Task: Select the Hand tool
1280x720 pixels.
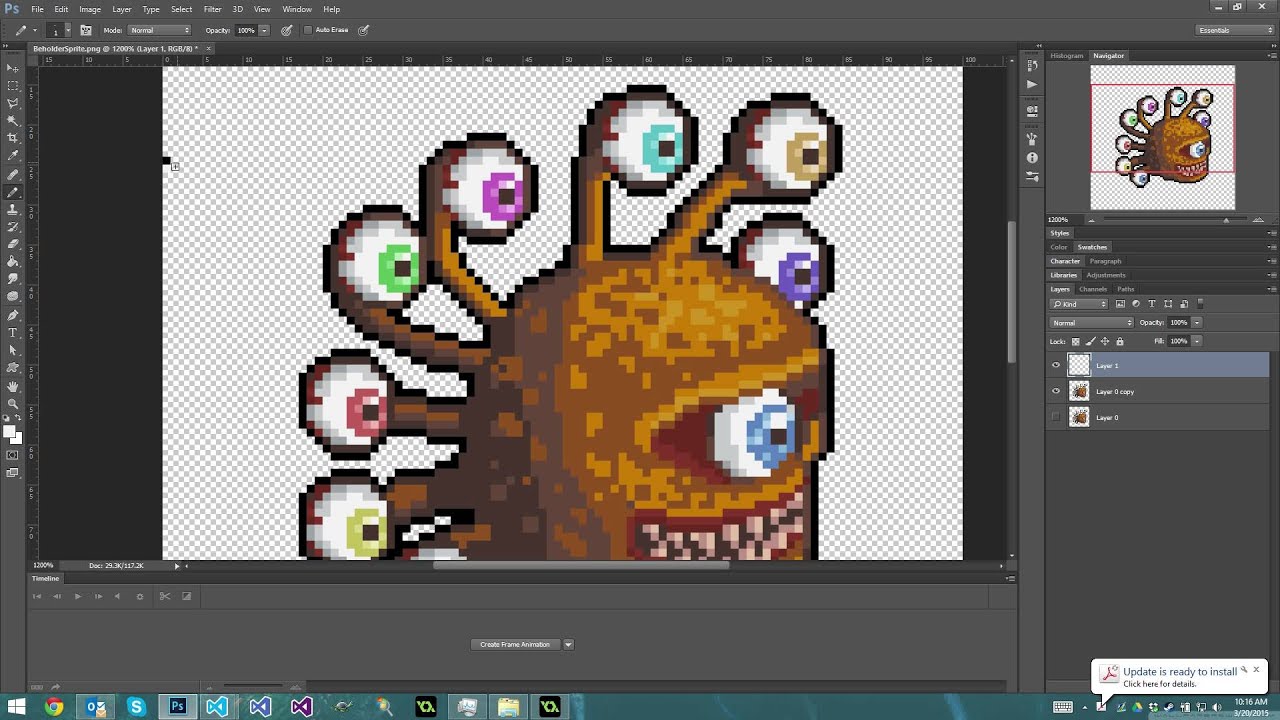Action: tap(12, 386)
